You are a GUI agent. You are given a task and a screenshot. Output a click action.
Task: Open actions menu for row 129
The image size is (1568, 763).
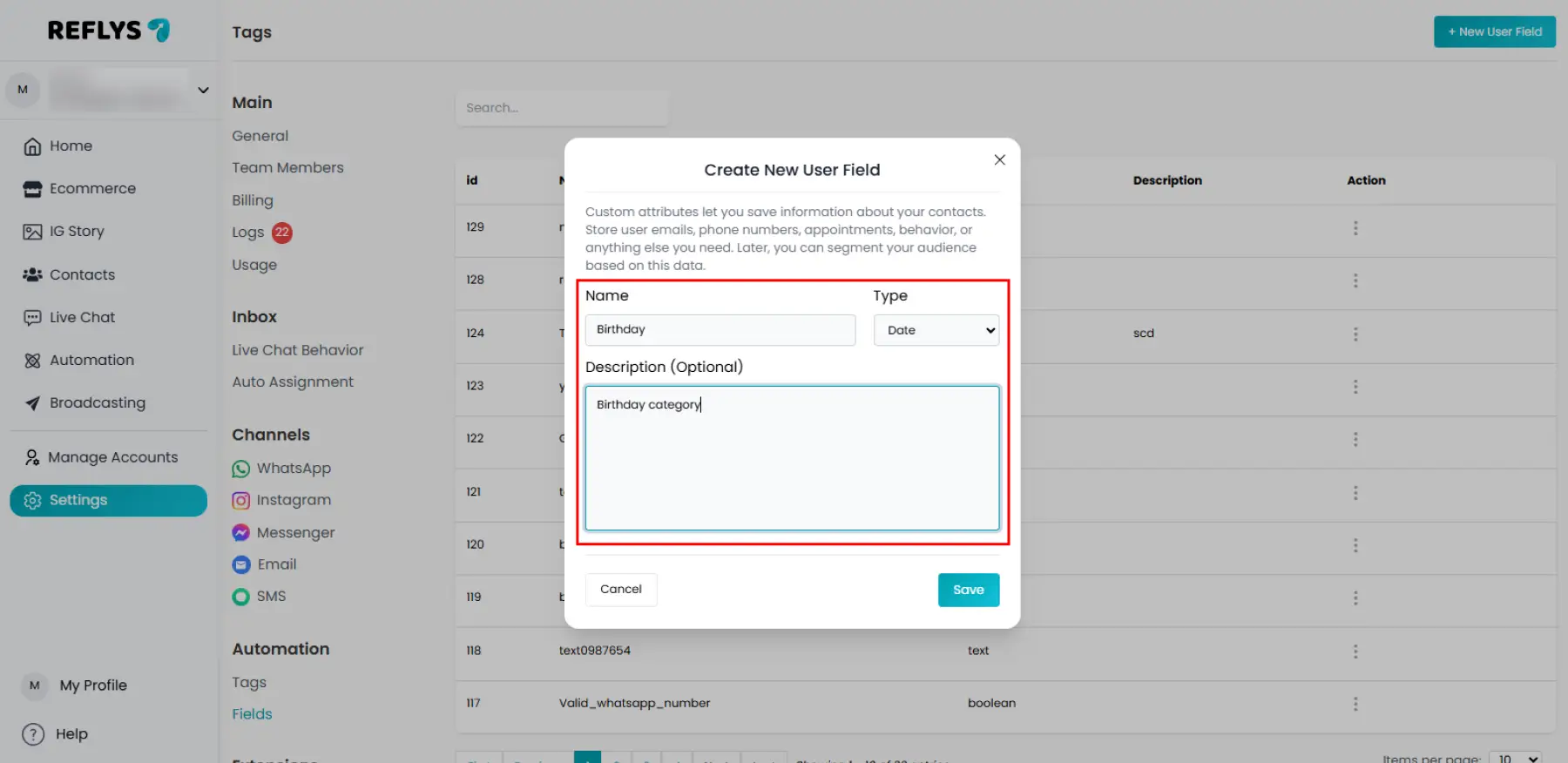pyautogui.click(x=1355, y=228)
